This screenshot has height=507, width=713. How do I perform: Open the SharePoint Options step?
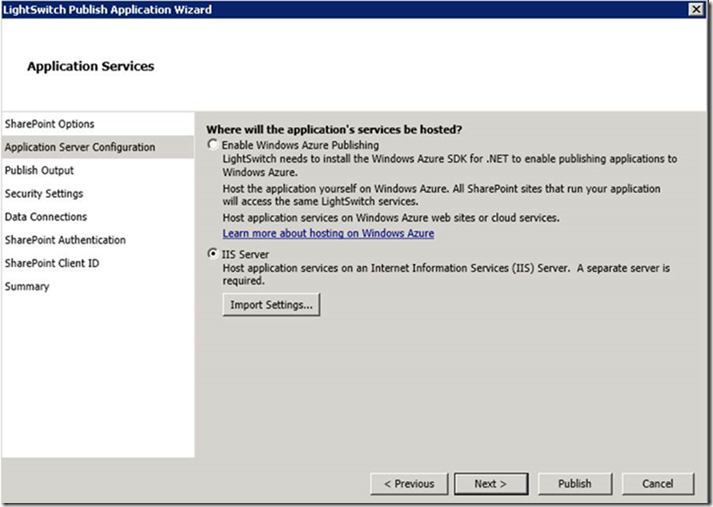98,124
